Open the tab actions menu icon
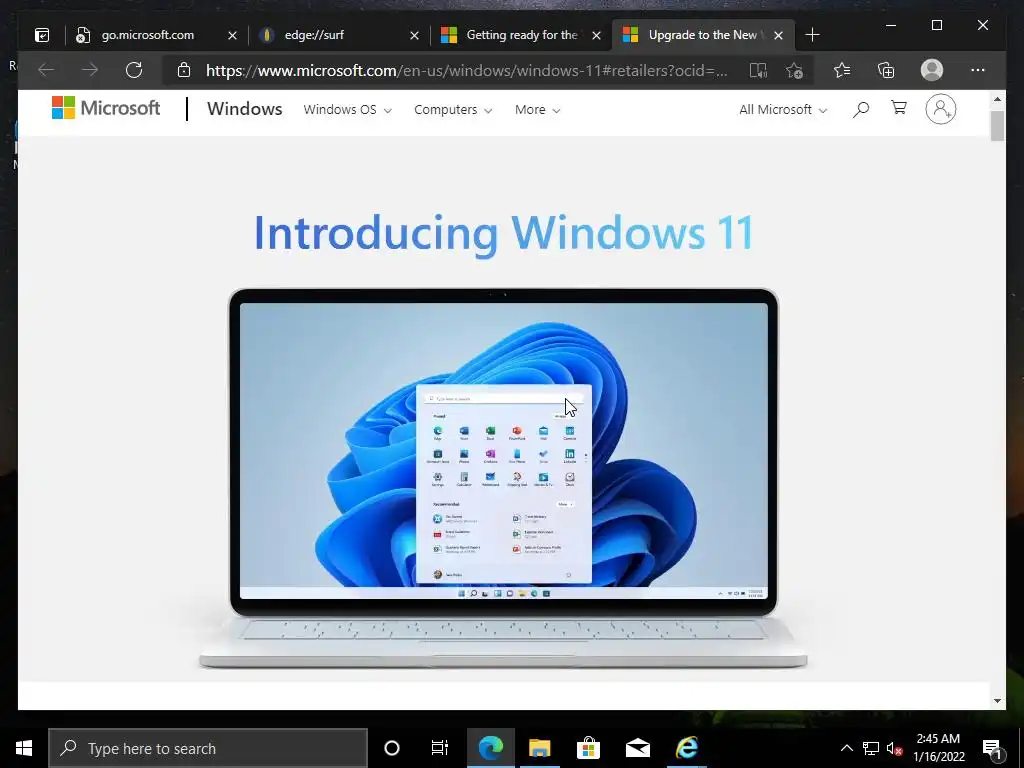Screen dimensions: 1024x768 (x=42, y=35)
